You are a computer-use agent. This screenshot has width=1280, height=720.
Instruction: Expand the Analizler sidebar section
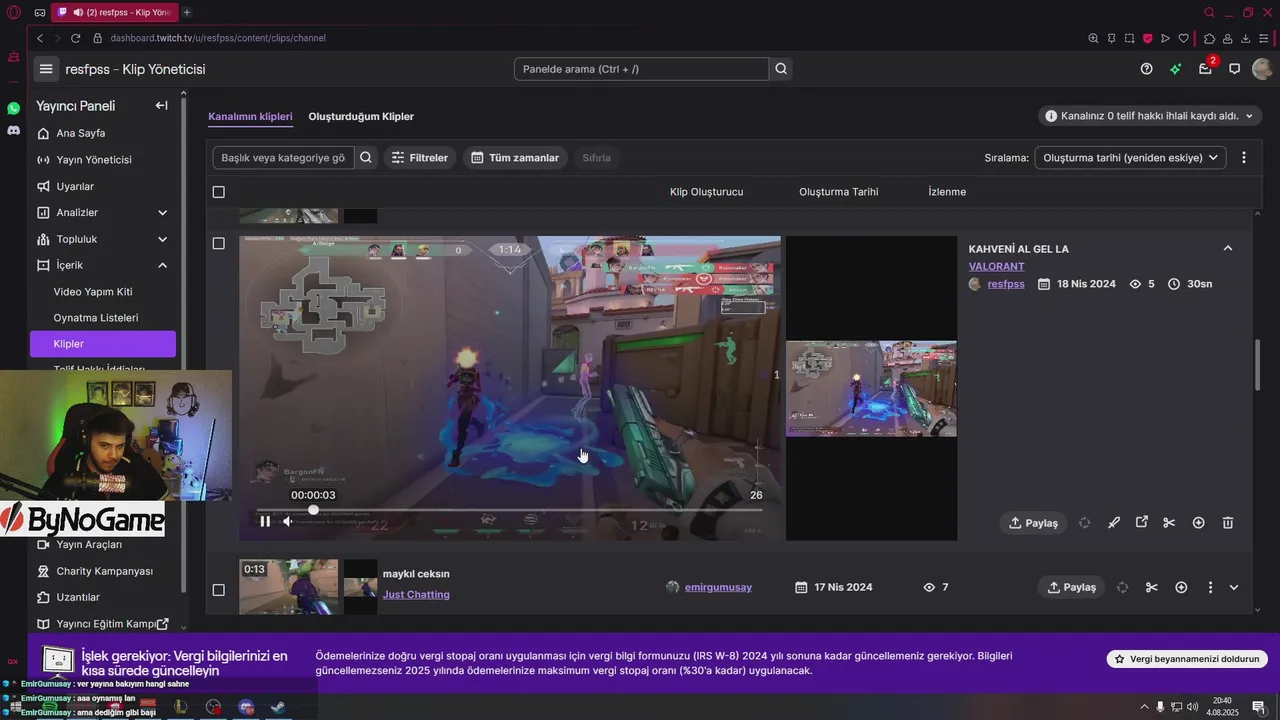coord(162,212)
